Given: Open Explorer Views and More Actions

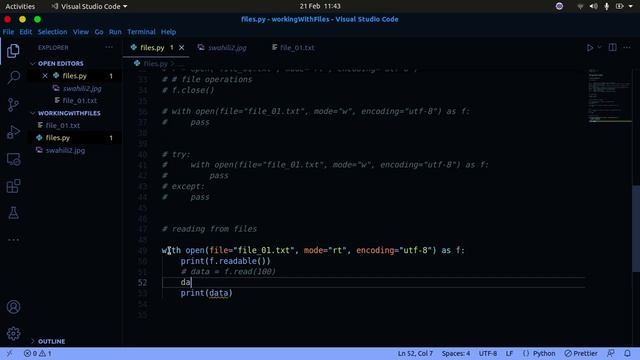Looking at the screenshot, I should [109, 47].
